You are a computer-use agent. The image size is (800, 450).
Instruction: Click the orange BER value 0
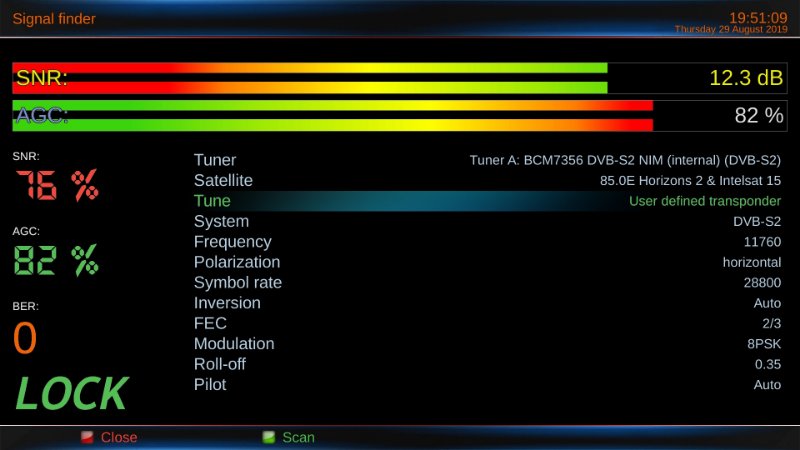click(x=25, y=338)
